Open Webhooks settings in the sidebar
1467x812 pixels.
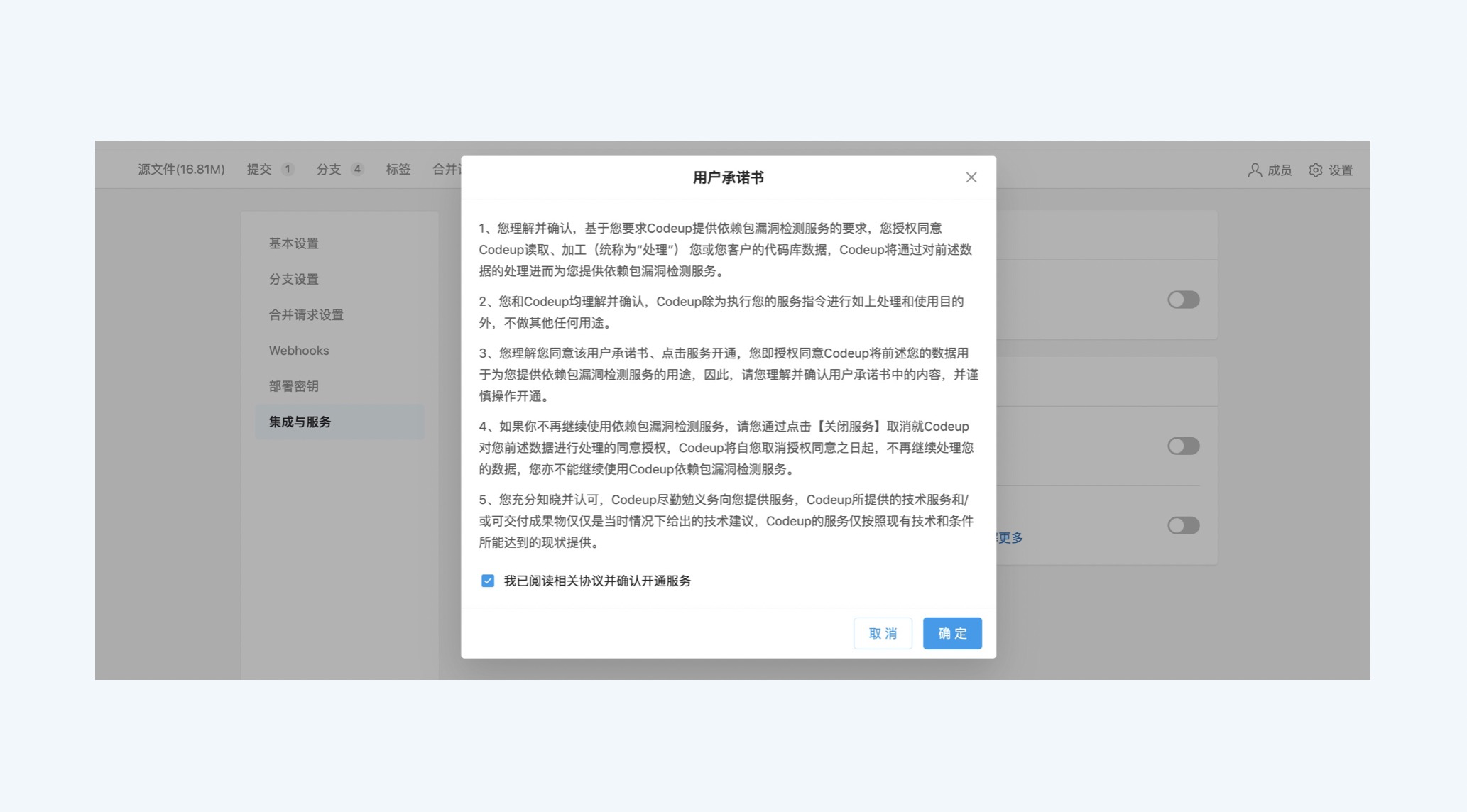tap(339, 351)
